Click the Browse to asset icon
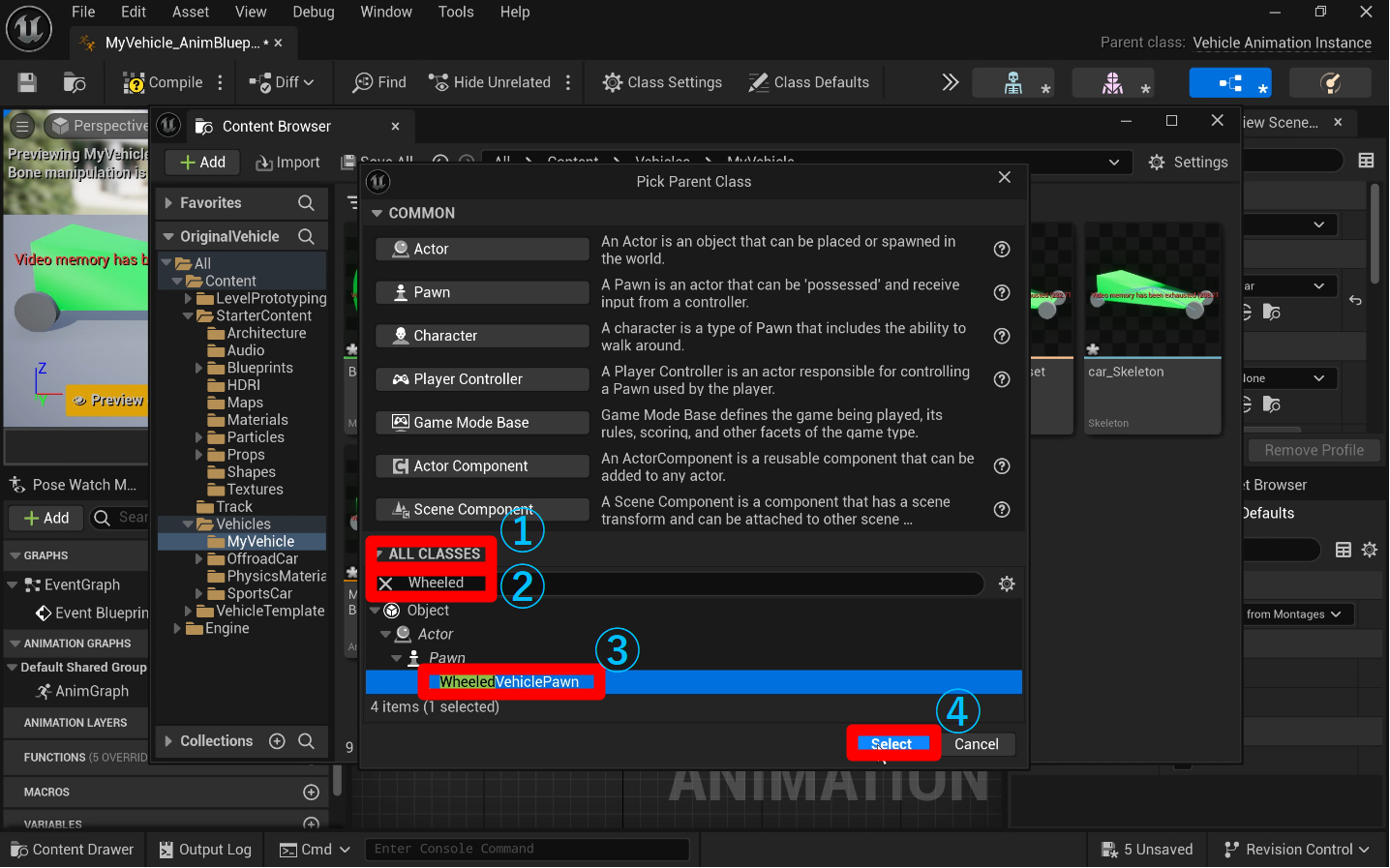Screen dimensions: 1390x868 [x=75, y=83]
